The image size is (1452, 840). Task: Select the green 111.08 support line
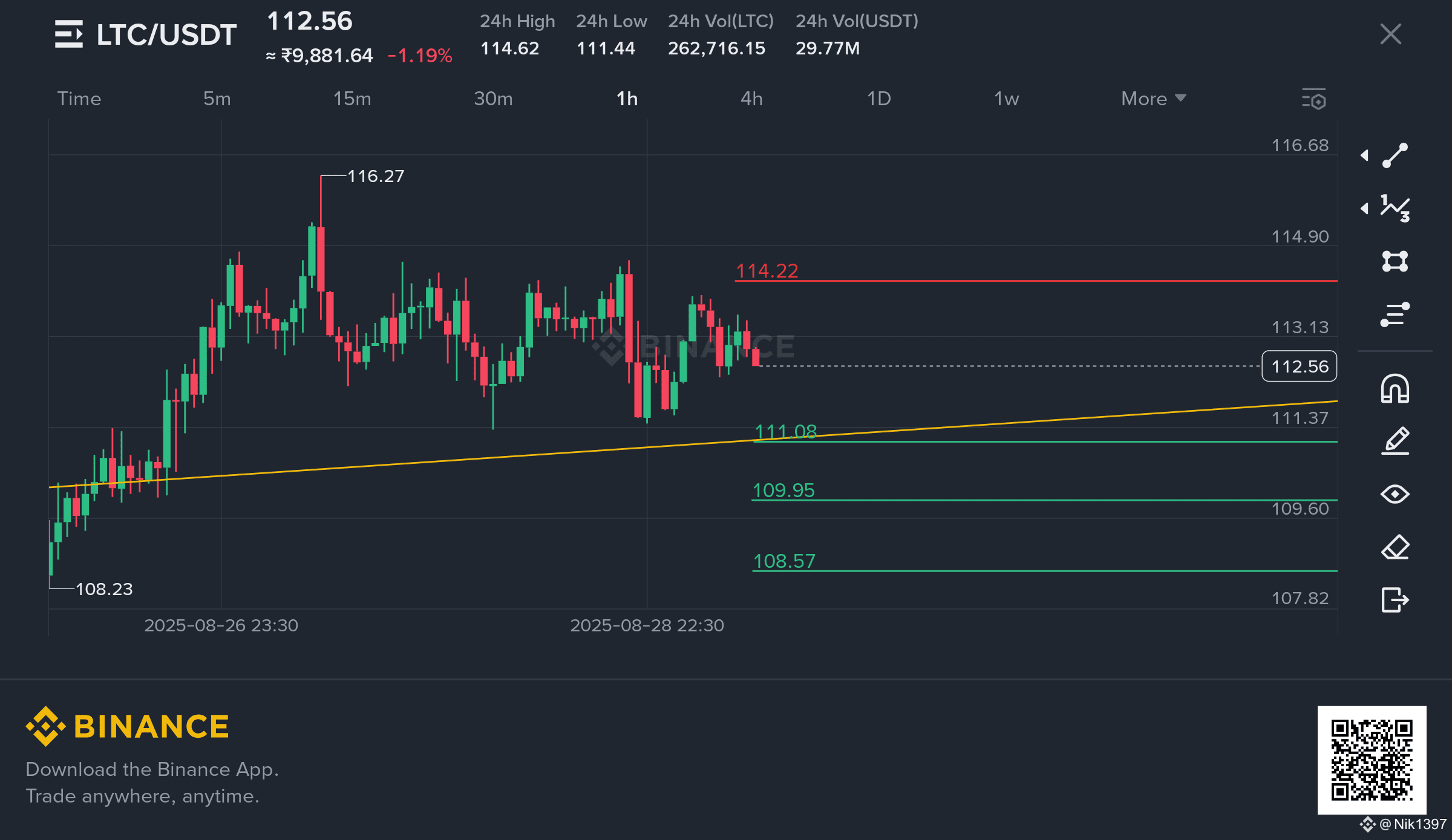pyautogui.click(x=1045, y=442)
